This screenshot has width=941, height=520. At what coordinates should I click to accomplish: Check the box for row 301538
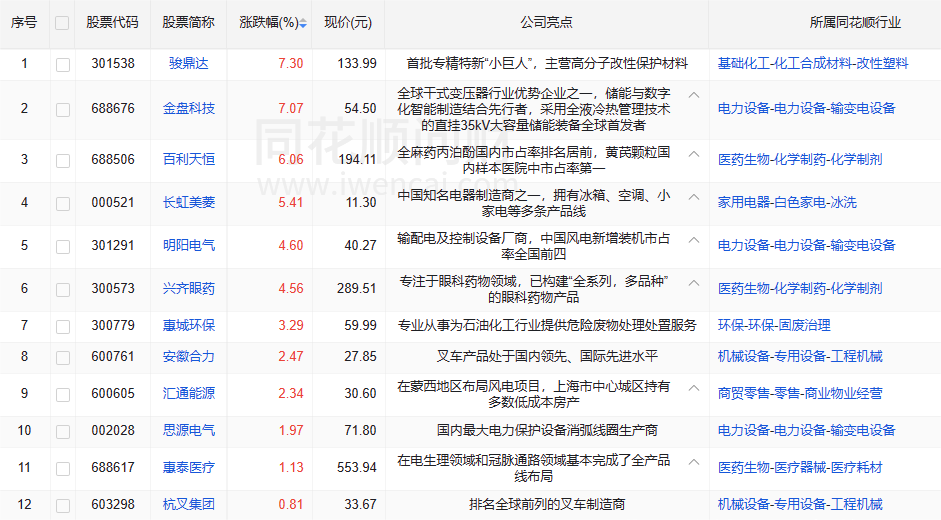[x=62, y=64]
